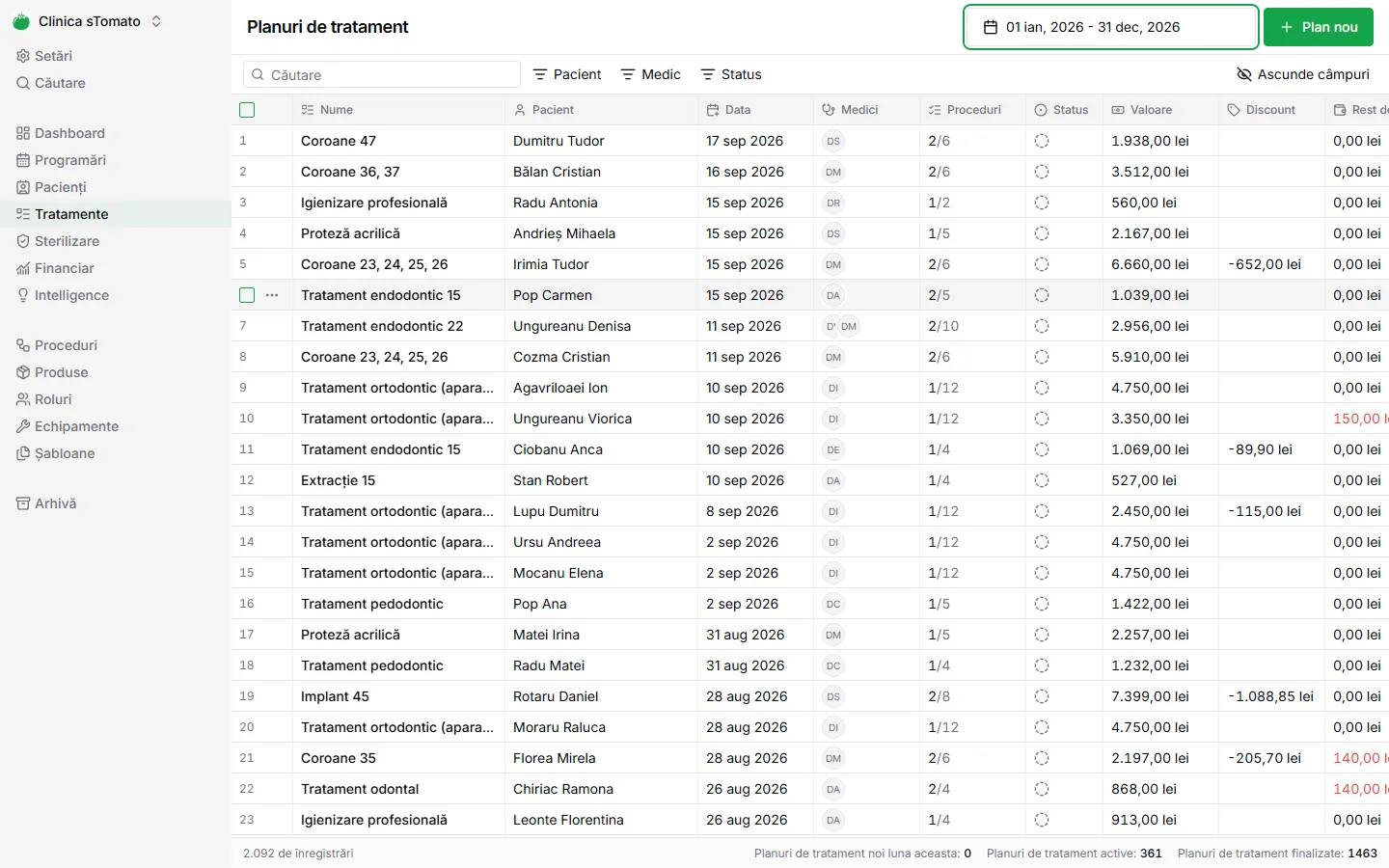Click the Intelligence lightbulb icon

(23, 295)
